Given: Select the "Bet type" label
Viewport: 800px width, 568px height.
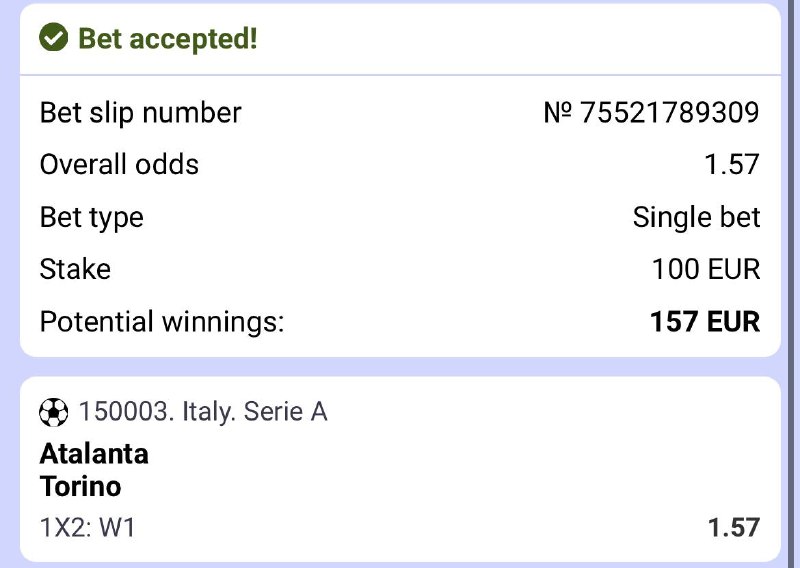Looking at the screenshot, I should [x=91, y=217].
